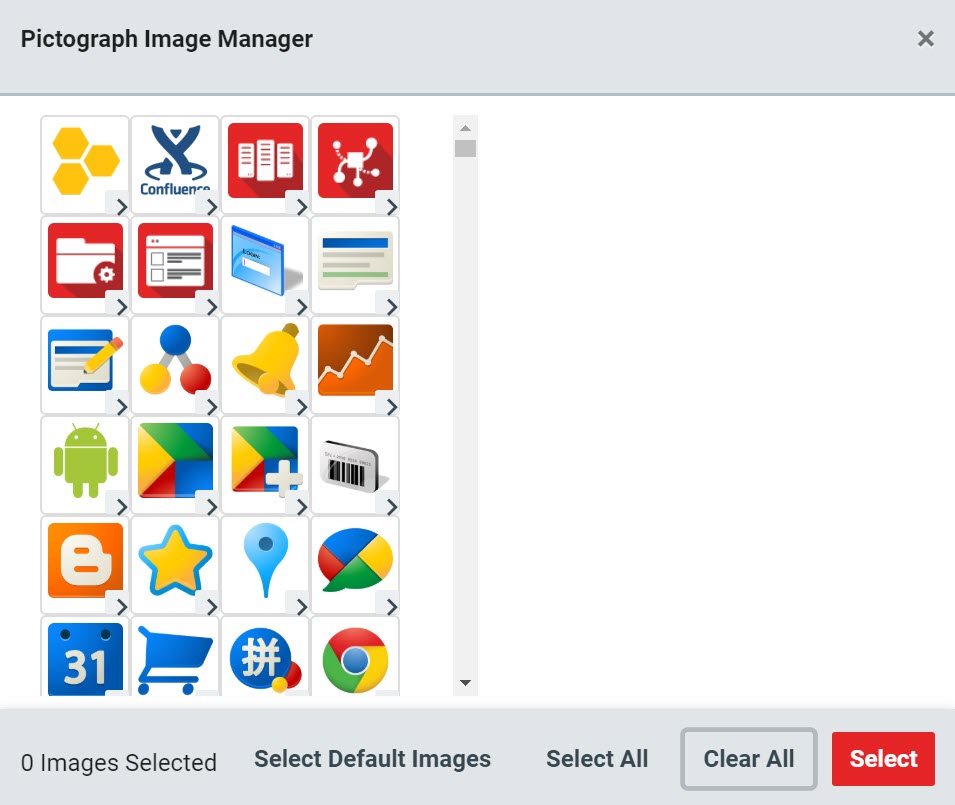Pick the colorful folded square image
Viewport: 955px width, 805px height.
click(175, 460)
